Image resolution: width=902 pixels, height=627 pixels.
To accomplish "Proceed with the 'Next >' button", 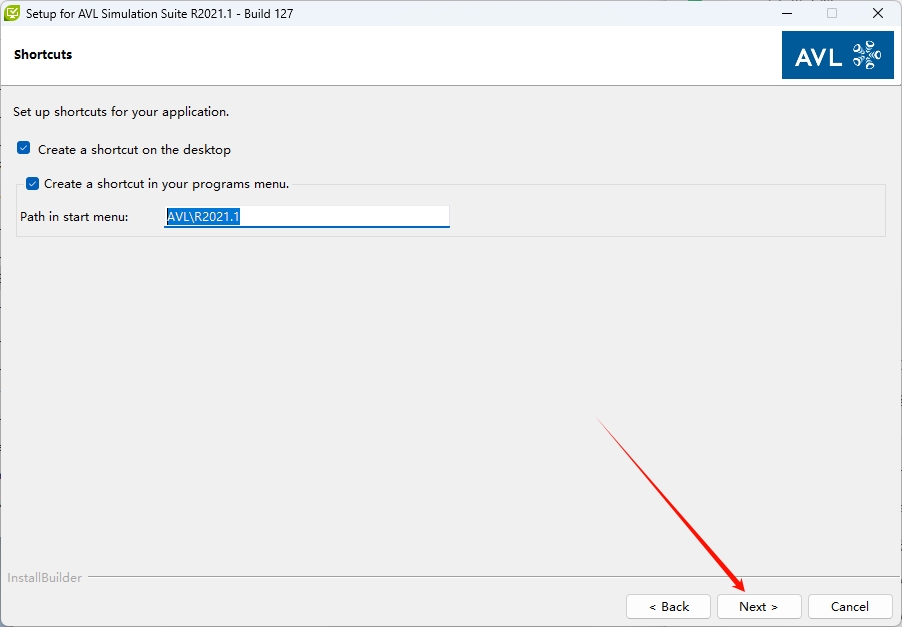I will 758,606.
